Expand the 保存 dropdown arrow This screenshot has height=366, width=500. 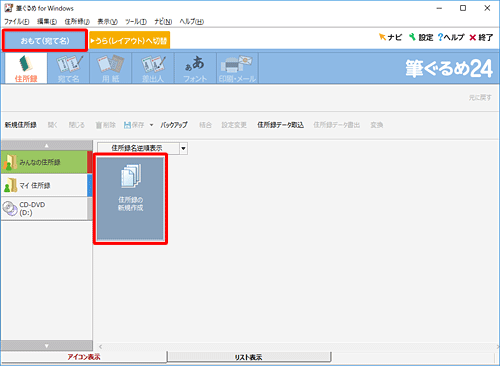click(x=151, y=125)
